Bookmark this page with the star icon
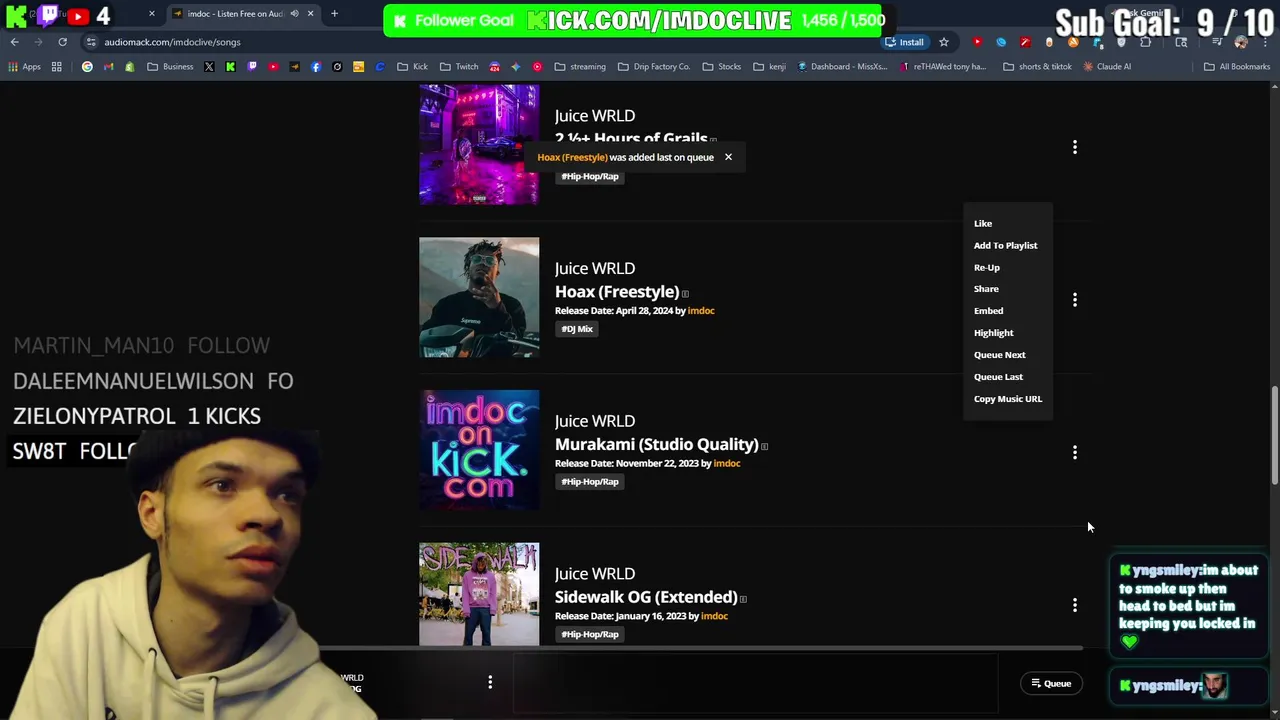This screenshot has width=1280, height=720. pyautogui.click(x=943, y=42)
